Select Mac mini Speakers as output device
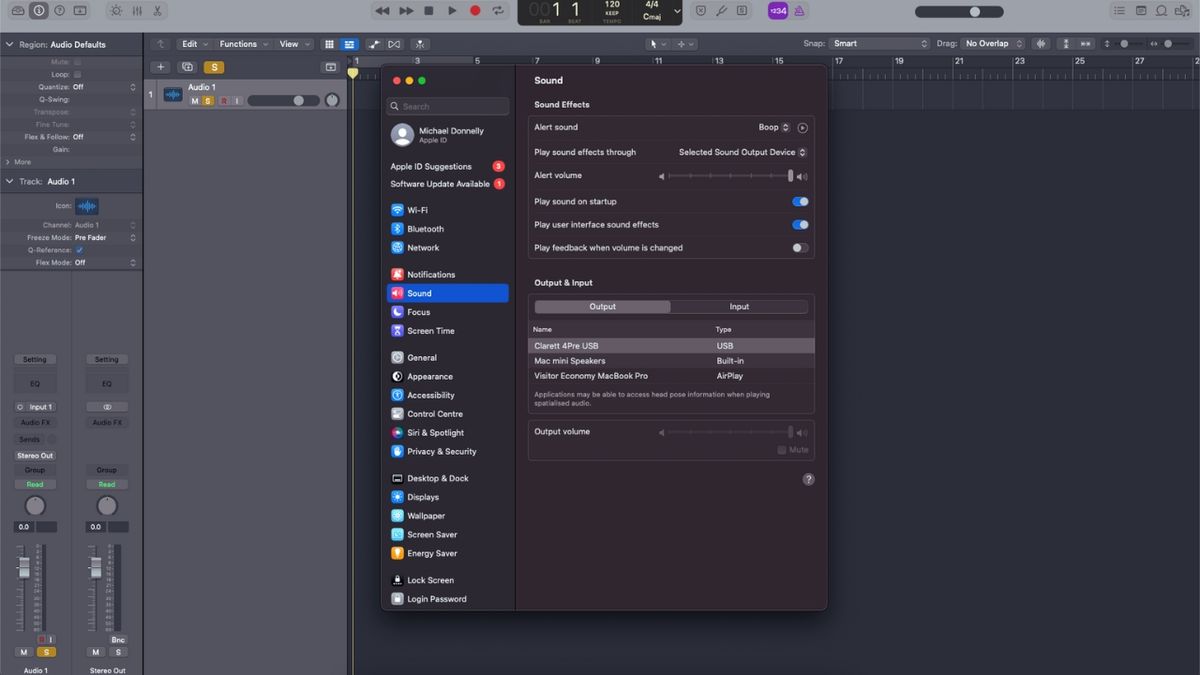This screenshot has height=675, width=1200. (600, 360)
